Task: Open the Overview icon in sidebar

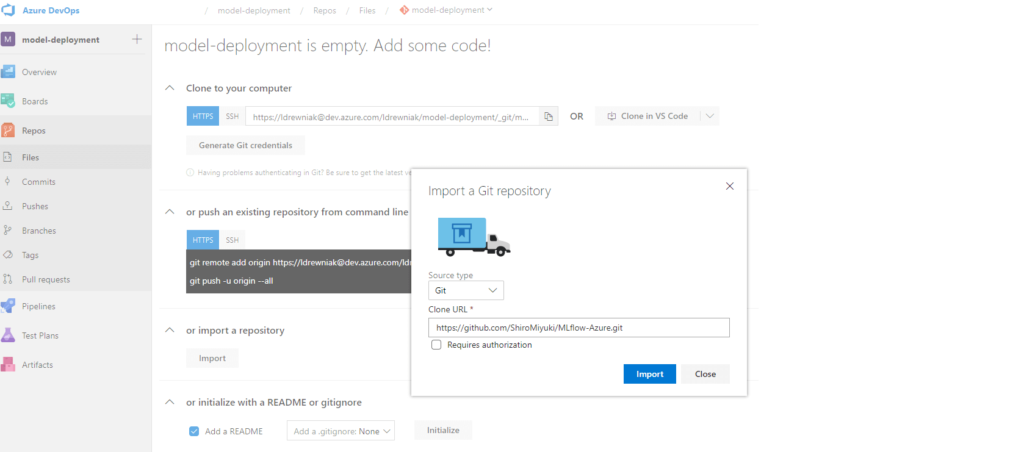Action: pos(8,72)
